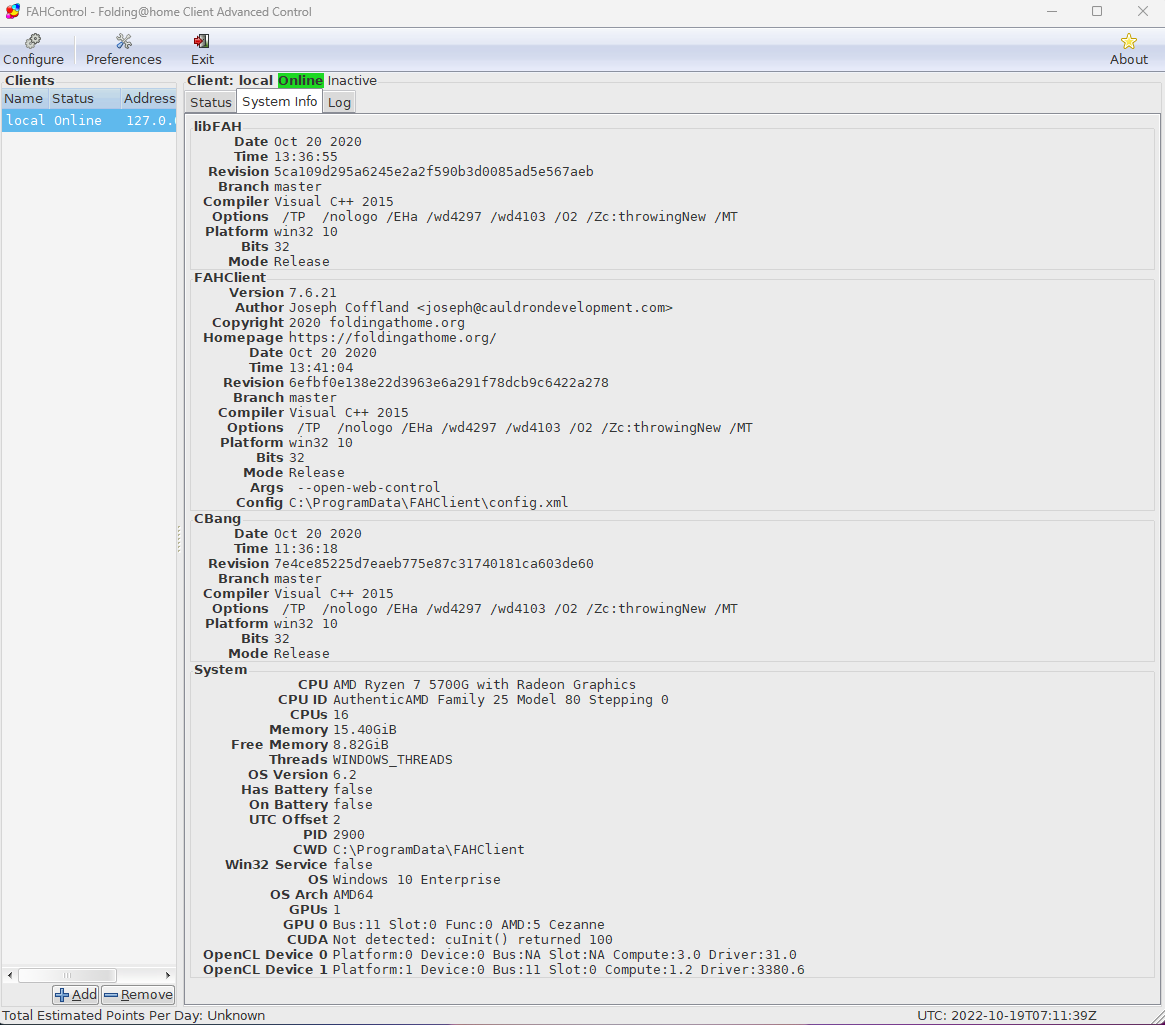The width and height of the screenshot is (1165, 1025).
Task: Click the right arrow of clients scrollbar
Action: click(x=168, y=975)
